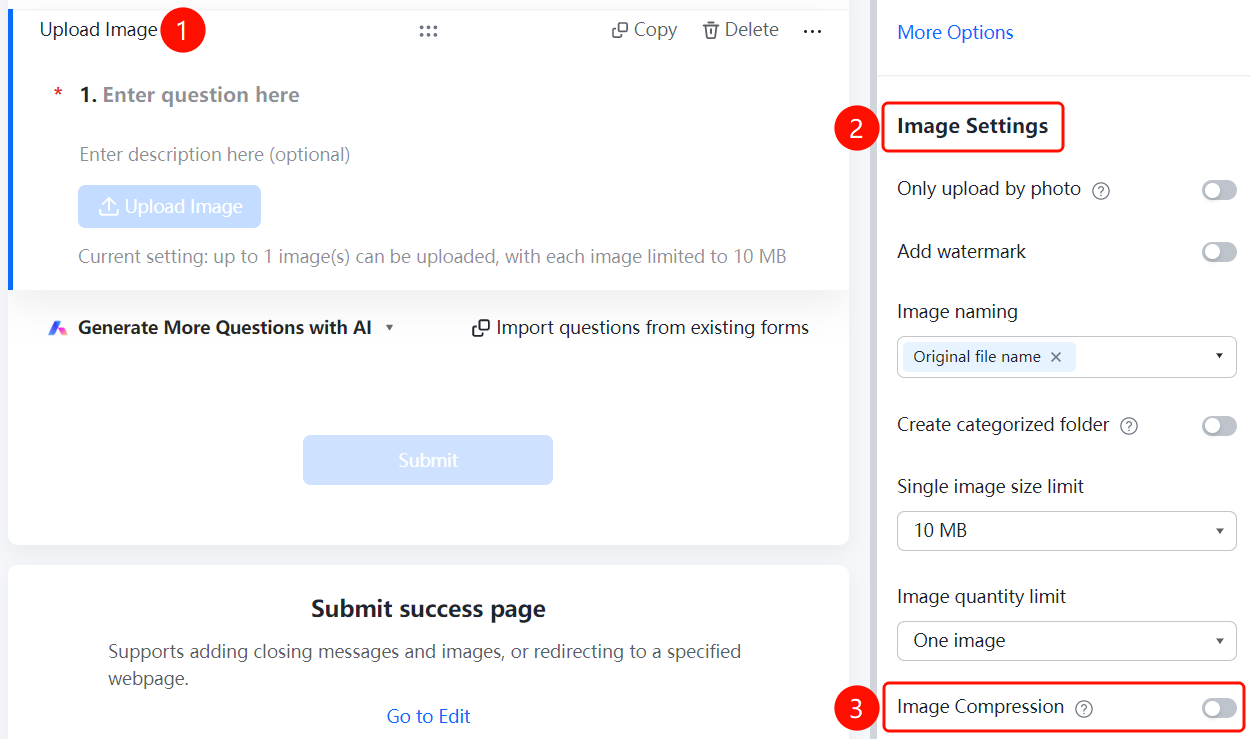Toggle Create categorized folder switch
1251x739 pixels.
1219,426
